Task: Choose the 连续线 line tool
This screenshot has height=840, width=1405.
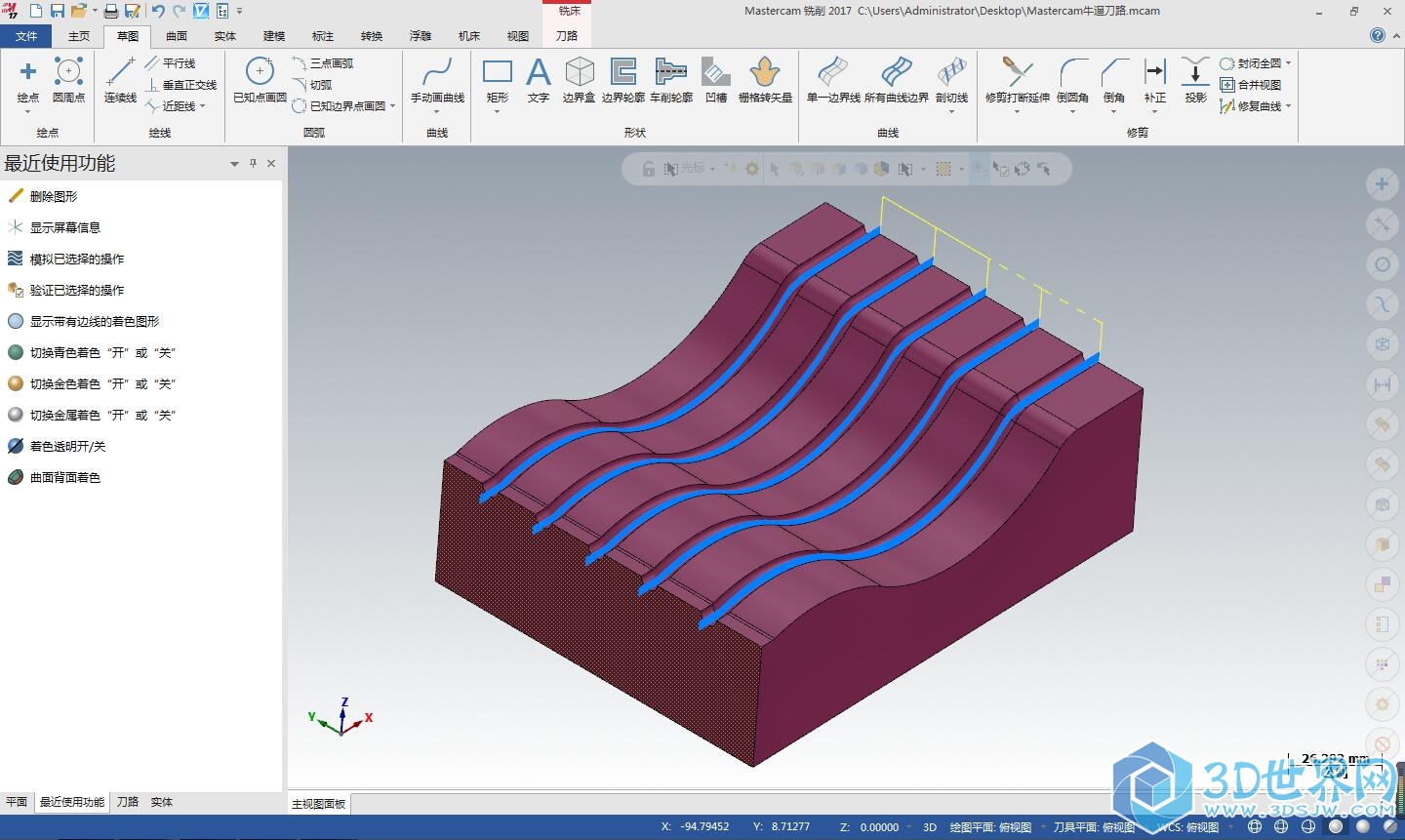Action: pos(121,78)
